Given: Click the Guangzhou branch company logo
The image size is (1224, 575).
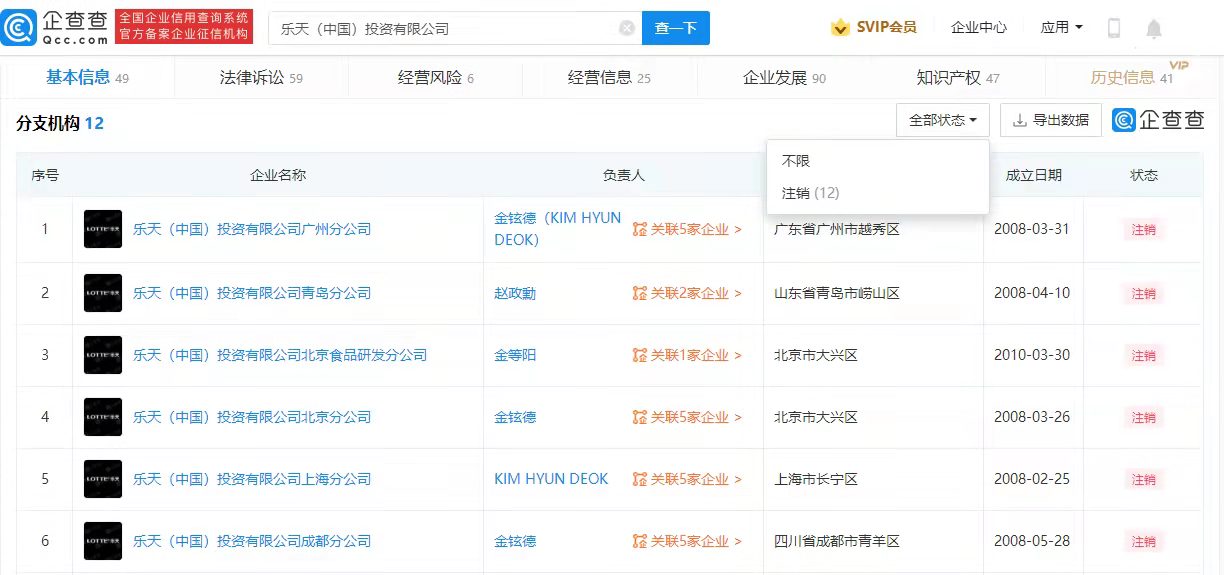Looking at the screenshot, I should coord(103,229).
